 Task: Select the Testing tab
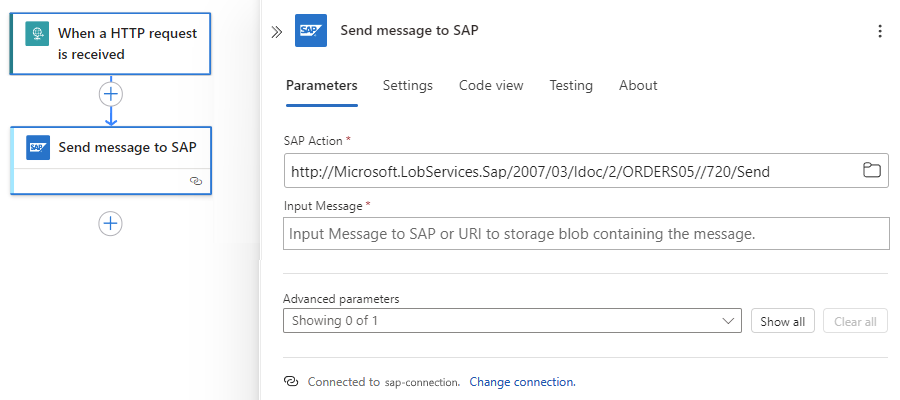tap(571, 86)
